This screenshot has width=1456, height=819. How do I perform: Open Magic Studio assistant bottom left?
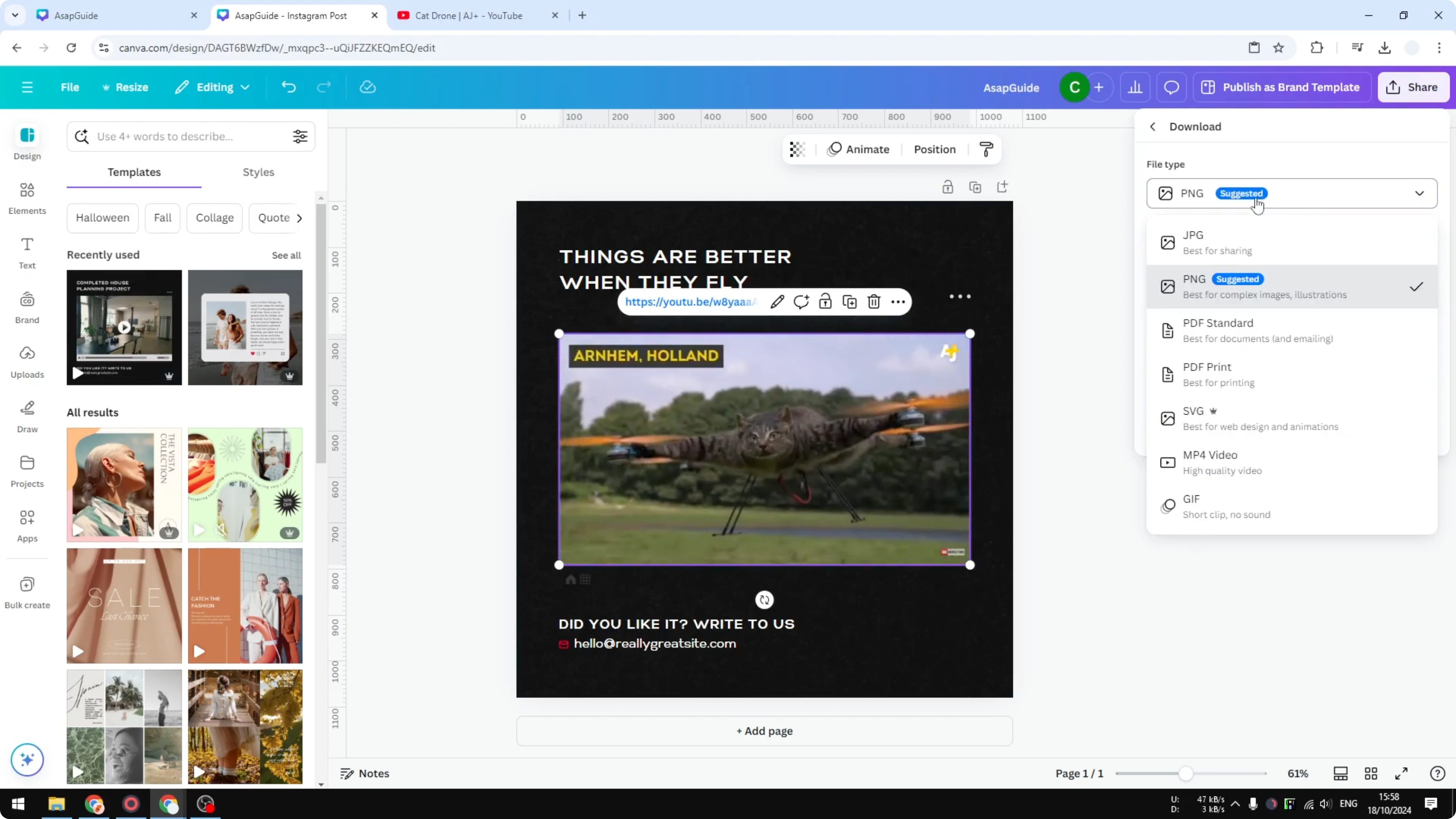coord(27,760)
